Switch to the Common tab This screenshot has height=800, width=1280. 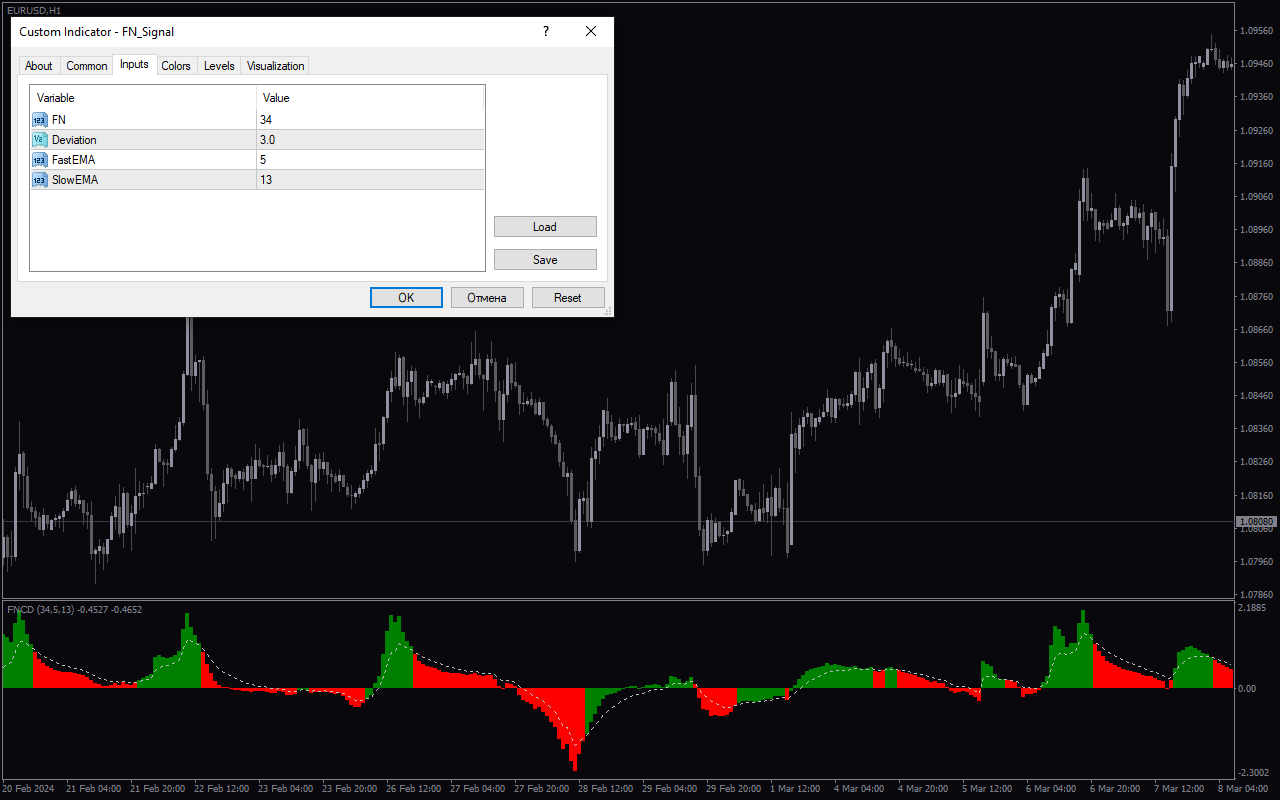87,66
